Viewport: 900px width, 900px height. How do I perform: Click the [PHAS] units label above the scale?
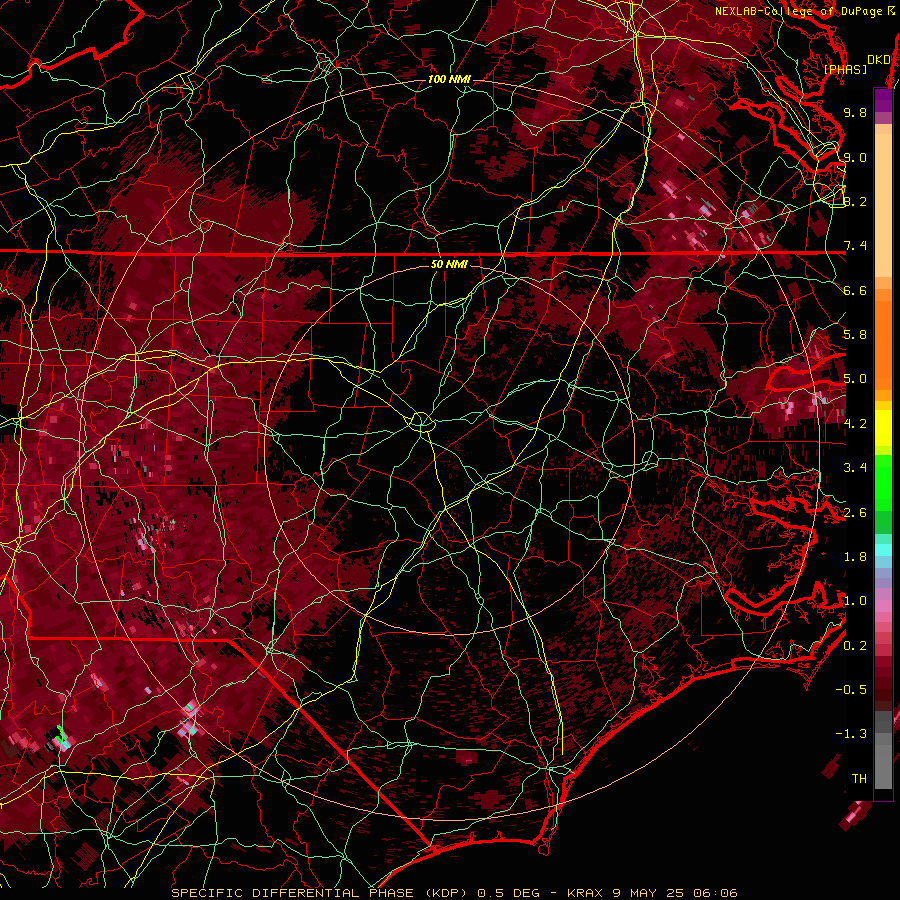pos(845,69)
